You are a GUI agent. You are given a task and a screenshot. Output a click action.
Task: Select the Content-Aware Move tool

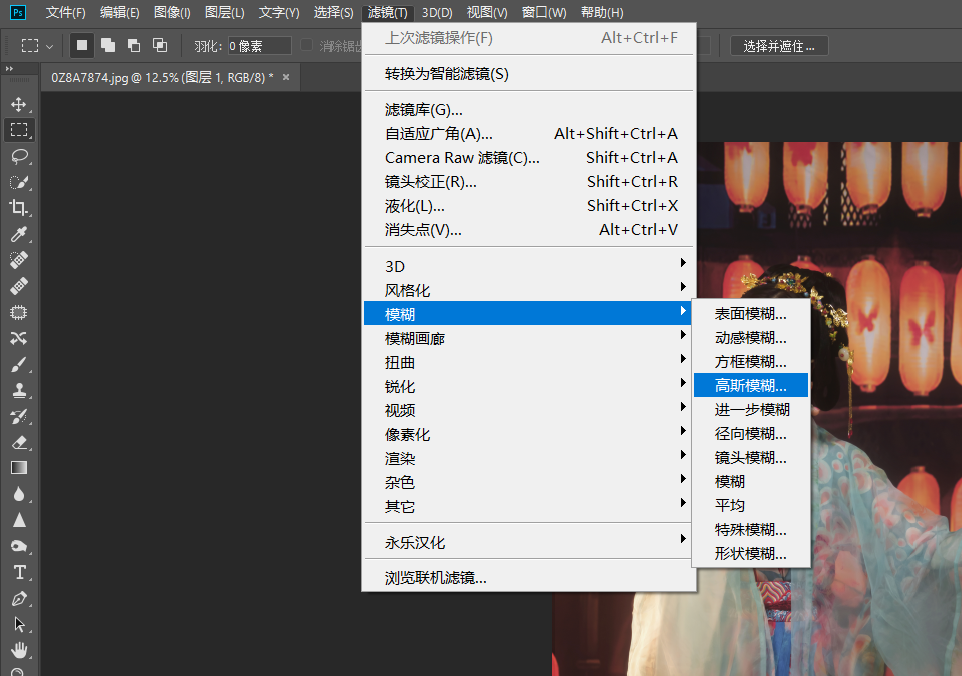[x=19, y=338]
